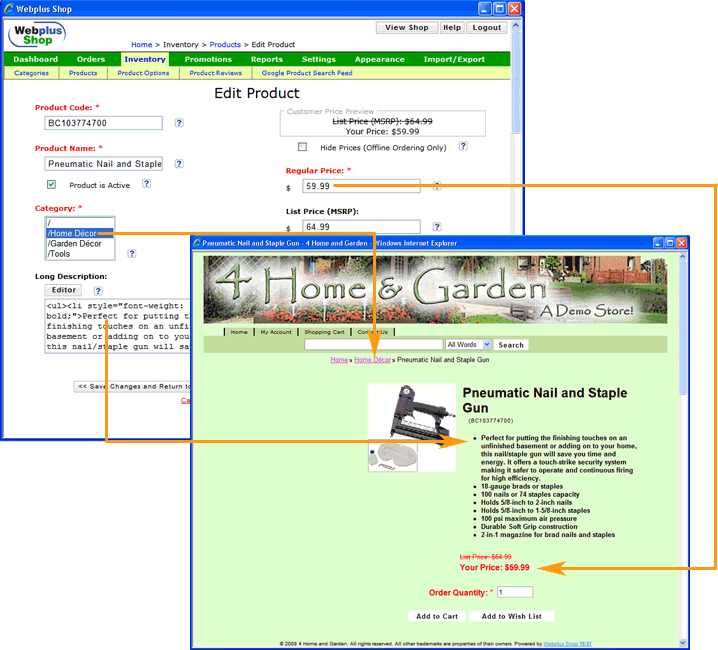
Task: Open Google Product Search Feed submenu
Action: point(307,73)
